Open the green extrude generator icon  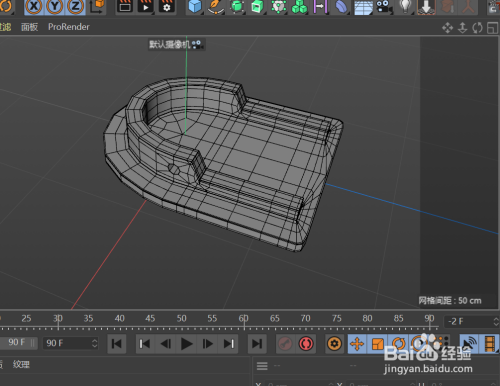pyautogui.click(x=257, y=6)
